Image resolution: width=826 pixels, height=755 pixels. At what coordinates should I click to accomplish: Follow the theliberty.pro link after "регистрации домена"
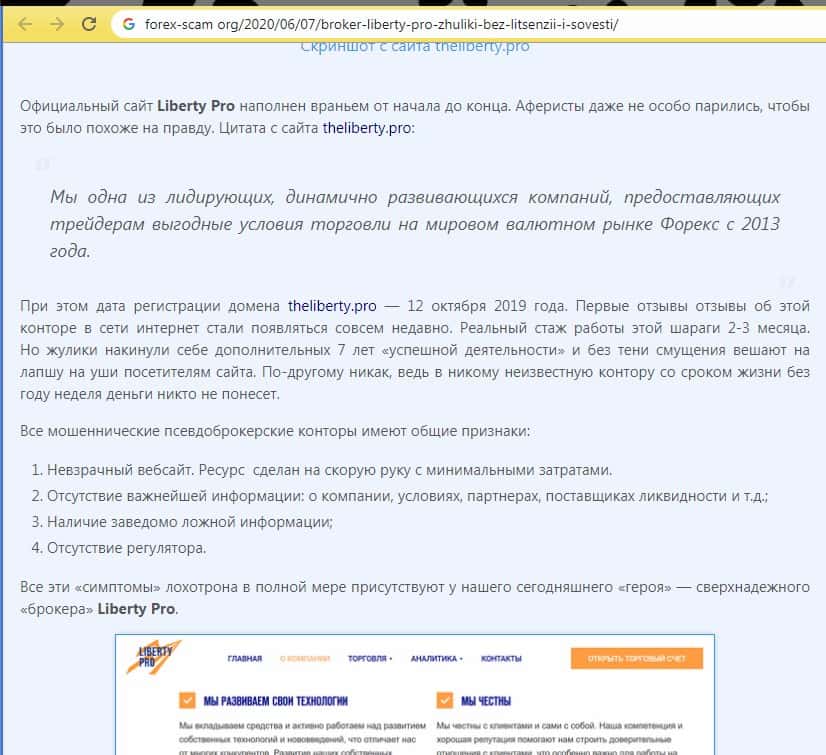(x=332, y=306)
